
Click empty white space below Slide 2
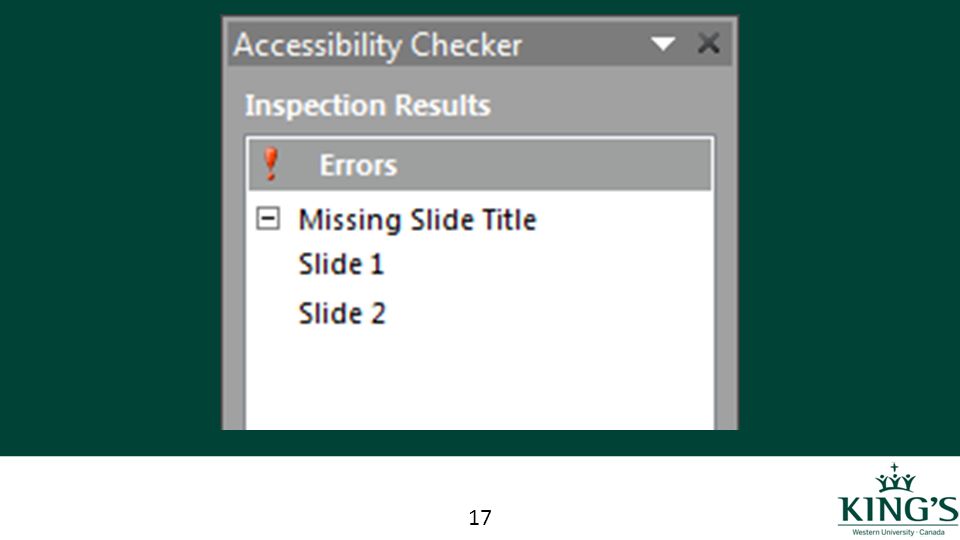point(479,380)
